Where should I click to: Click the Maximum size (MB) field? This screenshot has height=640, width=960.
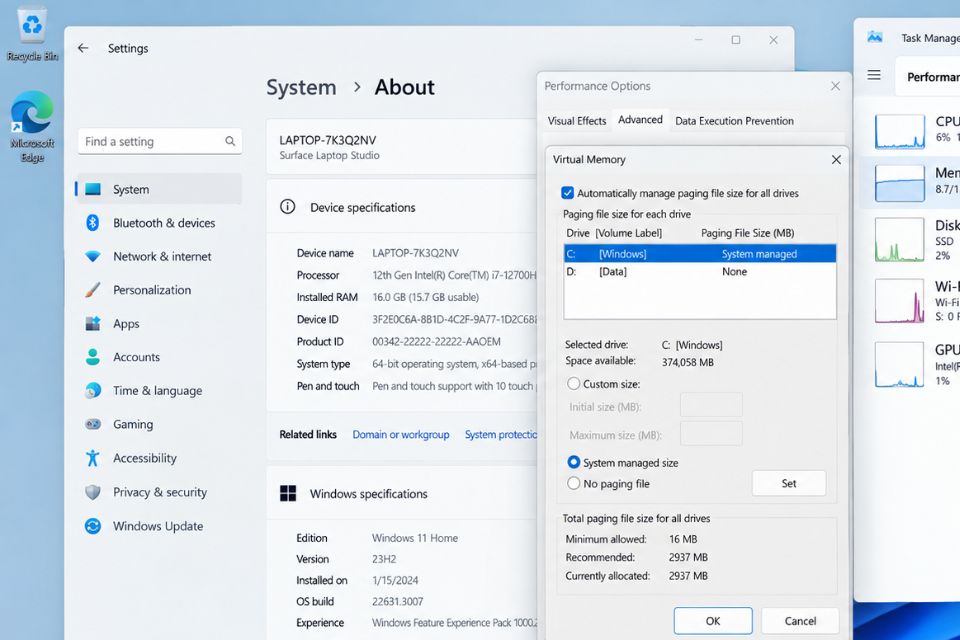pyautogui.click(x=711, y=434)
